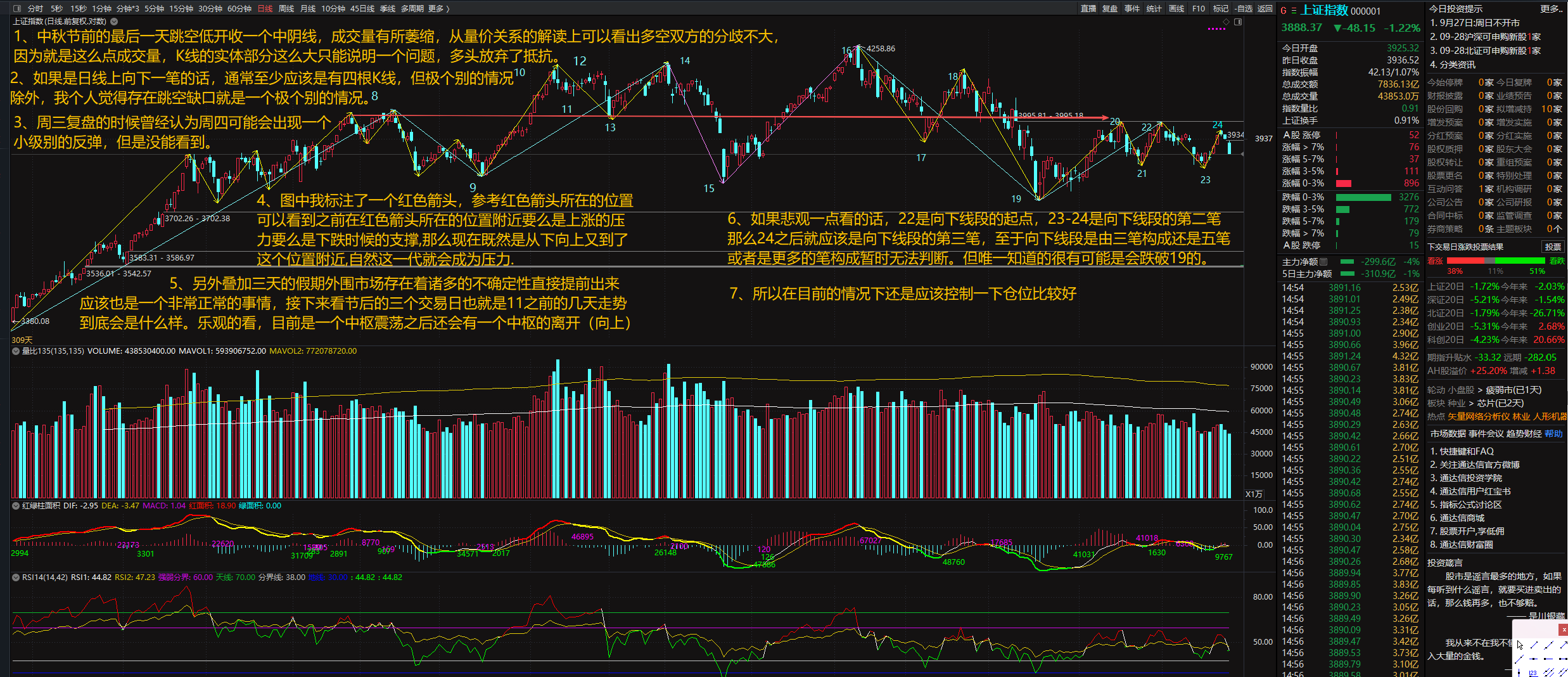The width and height of the screenshot is (1568, 677).
Task: Click the 看跌 bearish green vote bar
Action: (1520, 261)
